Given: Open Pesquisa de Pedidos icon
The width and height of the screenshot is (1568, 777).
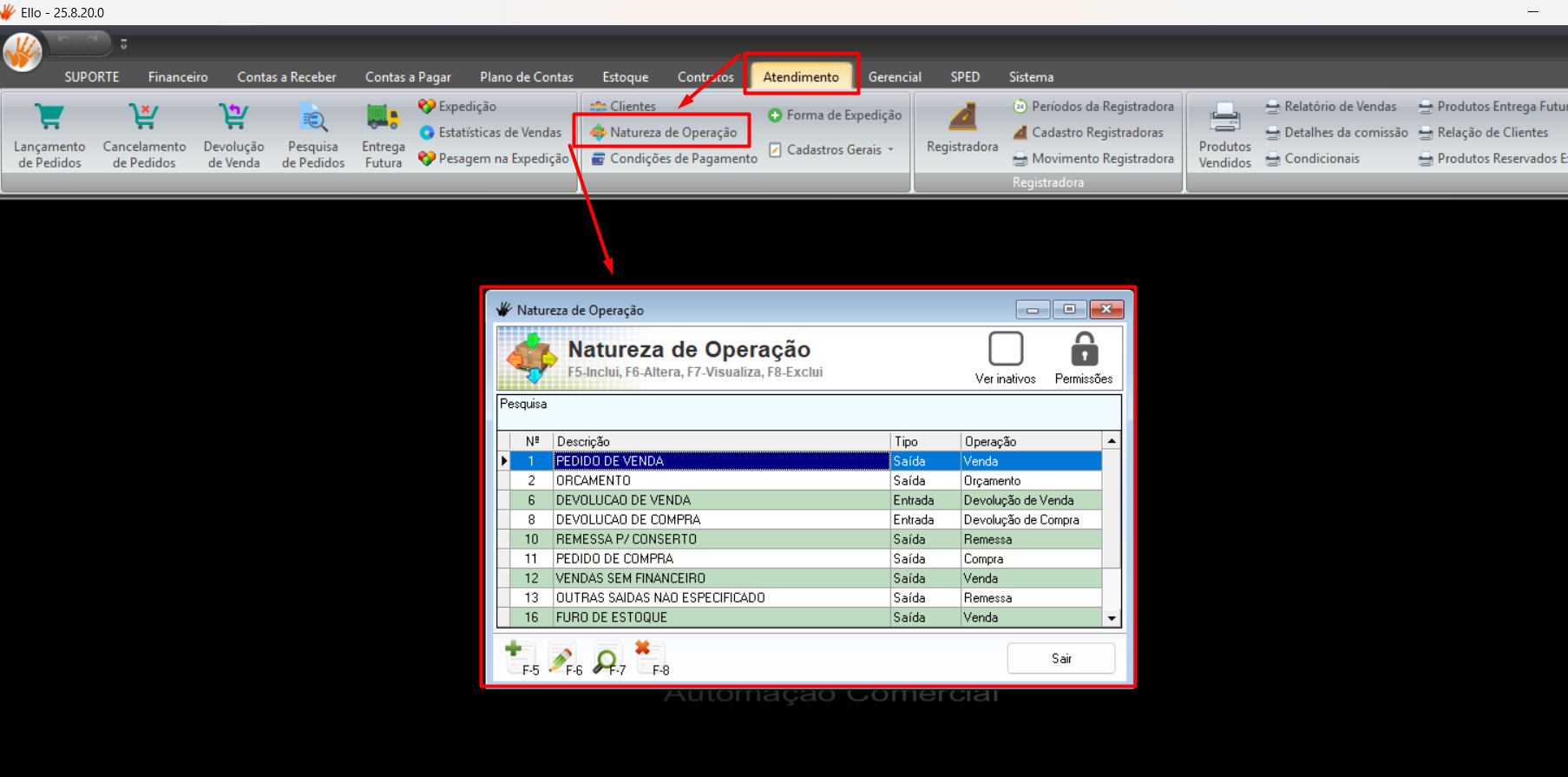Looking at the screenshot, I should pyautogui.click(x=313, y=117).
